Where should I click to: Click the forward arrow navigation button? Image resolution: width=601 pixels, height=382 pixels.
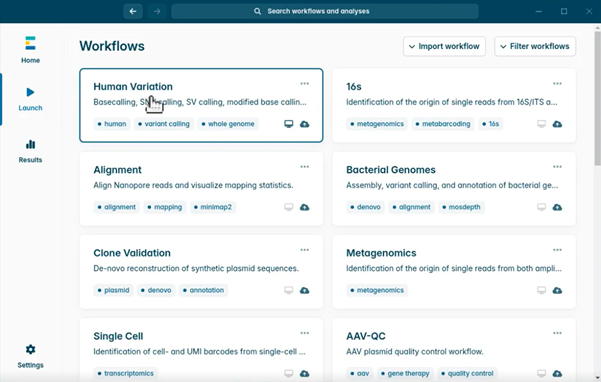(157, 11)
